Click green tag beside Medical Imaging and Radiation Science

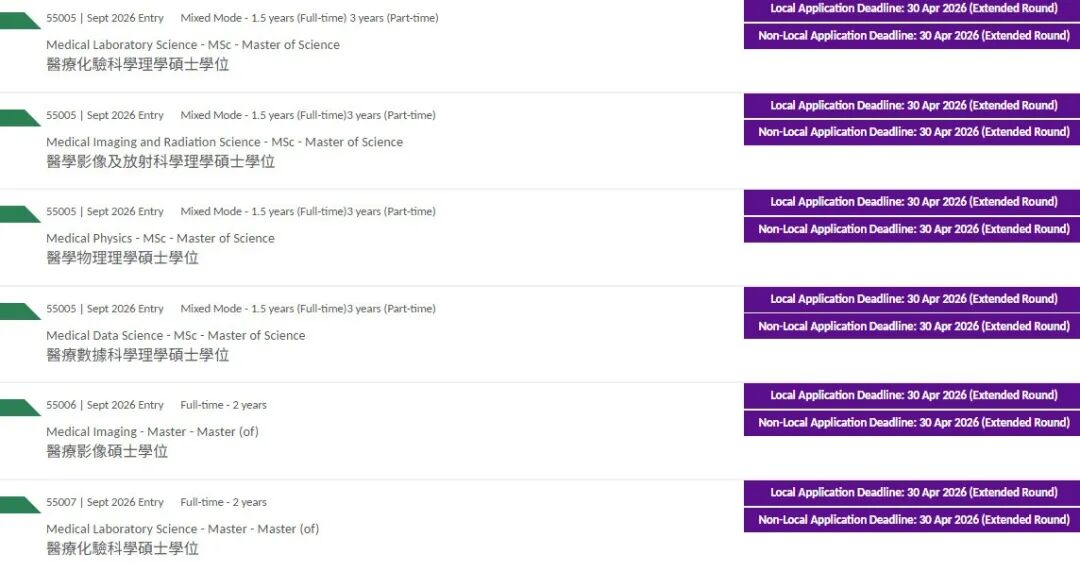click(x=18, y=118)
